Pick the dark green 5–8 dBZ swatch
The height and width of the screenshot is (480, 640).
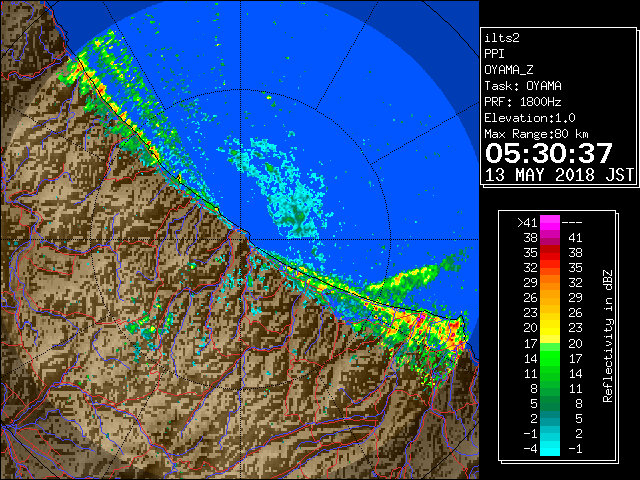[x=550, y=403]
